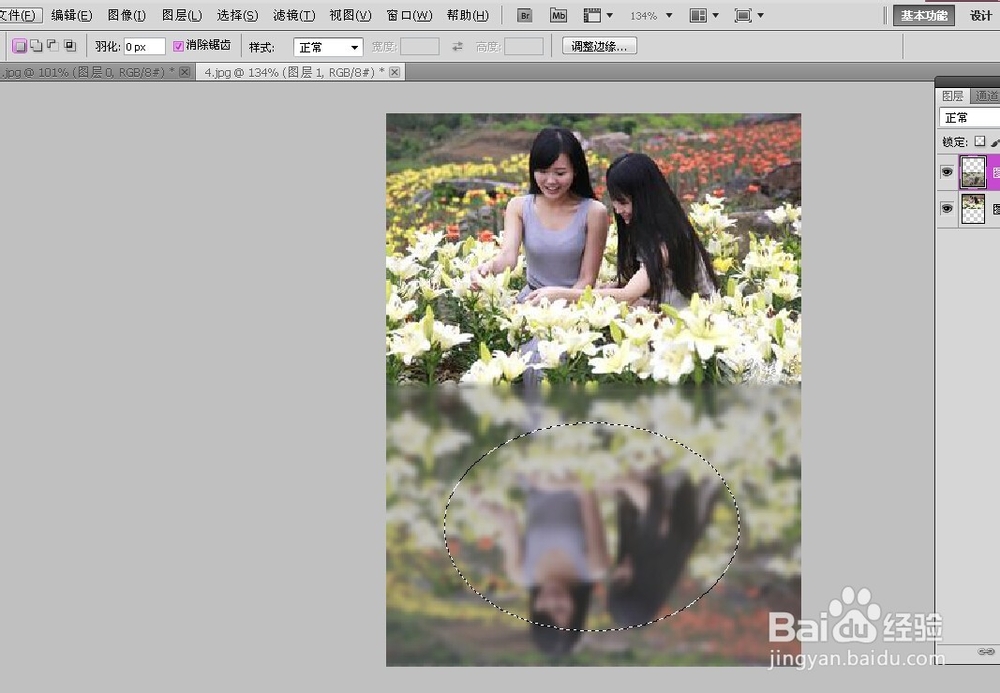Open the Arrange Documents icon
The image size is (1000, 693).
tap(698, 15)
